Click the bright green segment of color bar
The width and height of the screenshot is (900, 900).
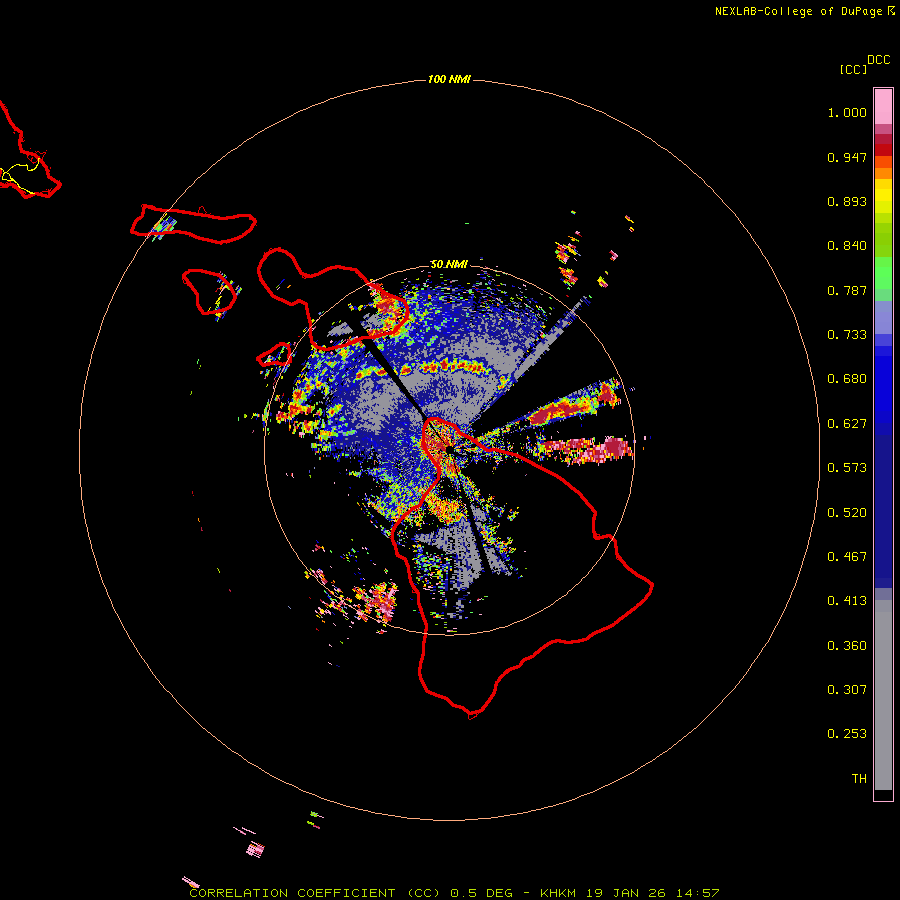click(x=883, y=273)
